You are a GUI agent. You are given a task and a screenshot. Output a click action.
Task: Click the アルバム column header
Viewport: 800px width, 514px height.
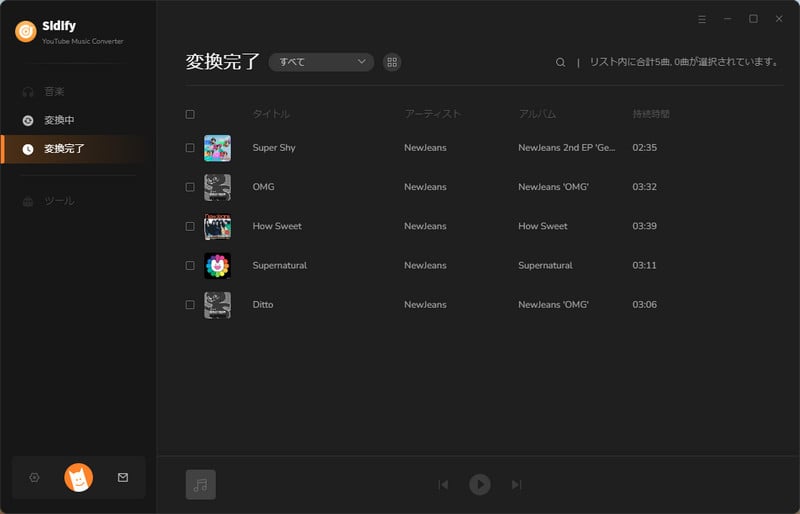(x=537, y=114)
